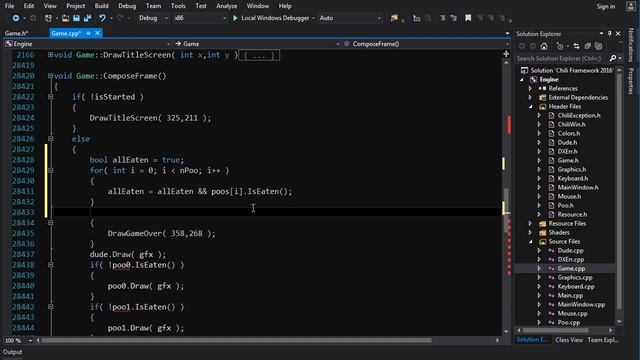Click the Navigate Backward arrow in toolbar
The image size is (640, 360).
(16, 18)
